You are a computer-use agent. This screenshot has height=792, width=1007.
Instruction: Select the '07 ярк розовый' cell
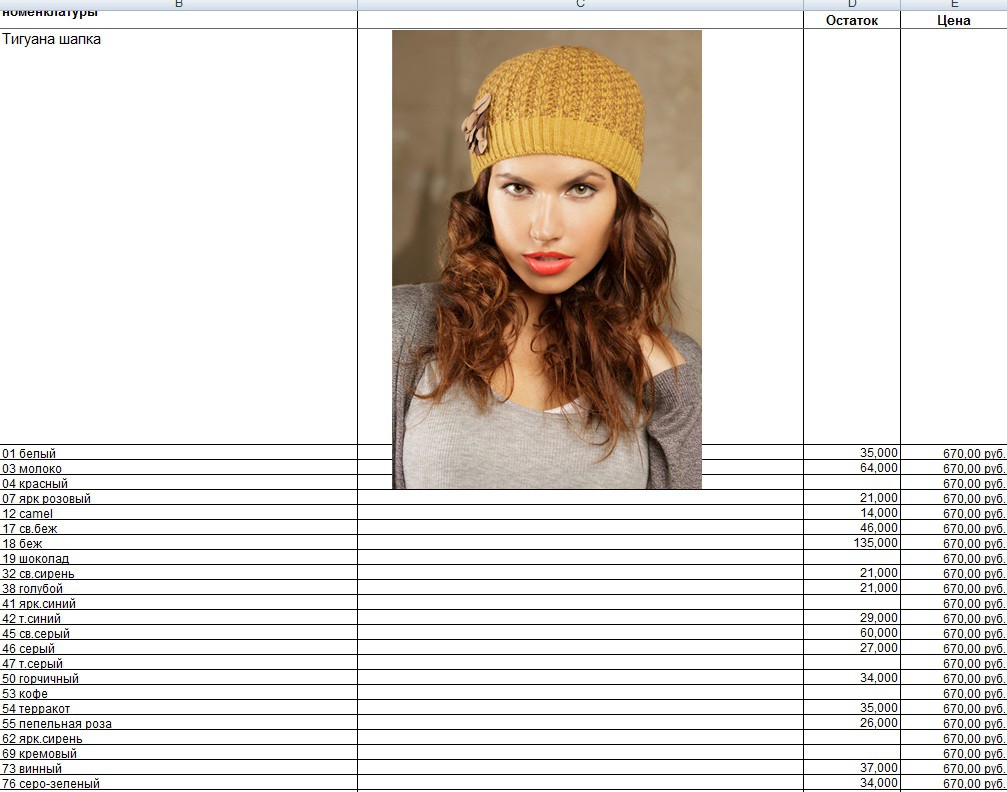coord(179,497)
